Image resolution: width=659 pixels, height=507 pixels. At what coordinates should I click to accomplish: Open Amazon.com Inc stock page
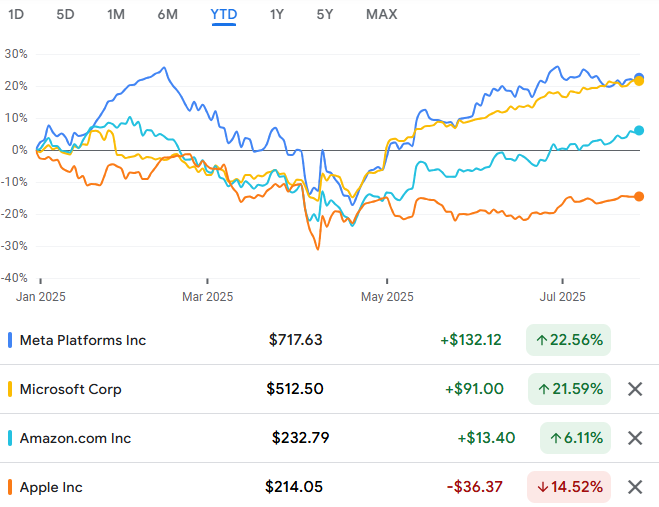pos(75,438)
